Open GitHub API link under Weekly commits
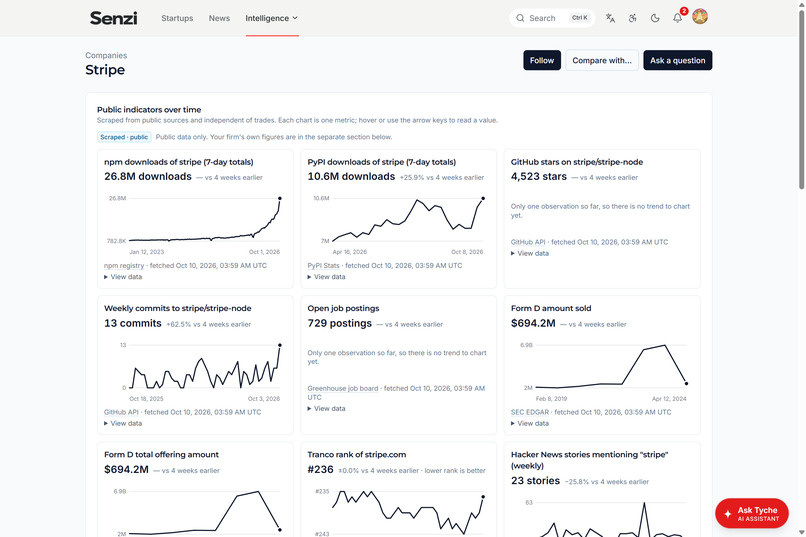Screen dimensions: 806x537 [121, 412]
